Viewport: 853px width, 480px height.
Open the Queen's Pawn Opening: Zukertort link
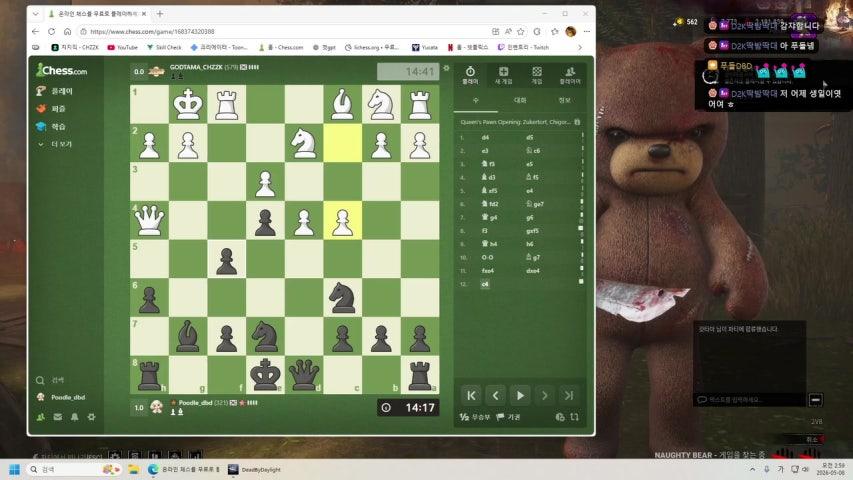[515, 122]
